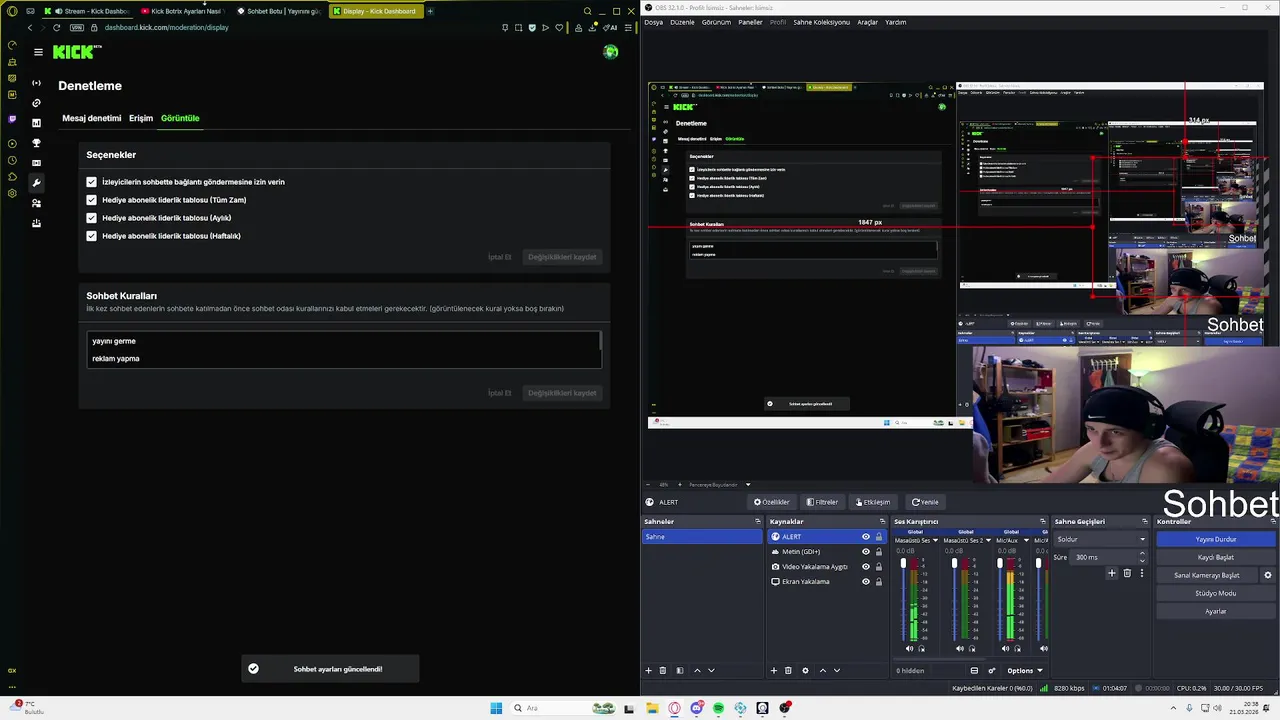
Task: Open Filtreler for the ALERT source
Action: (822, 502)
